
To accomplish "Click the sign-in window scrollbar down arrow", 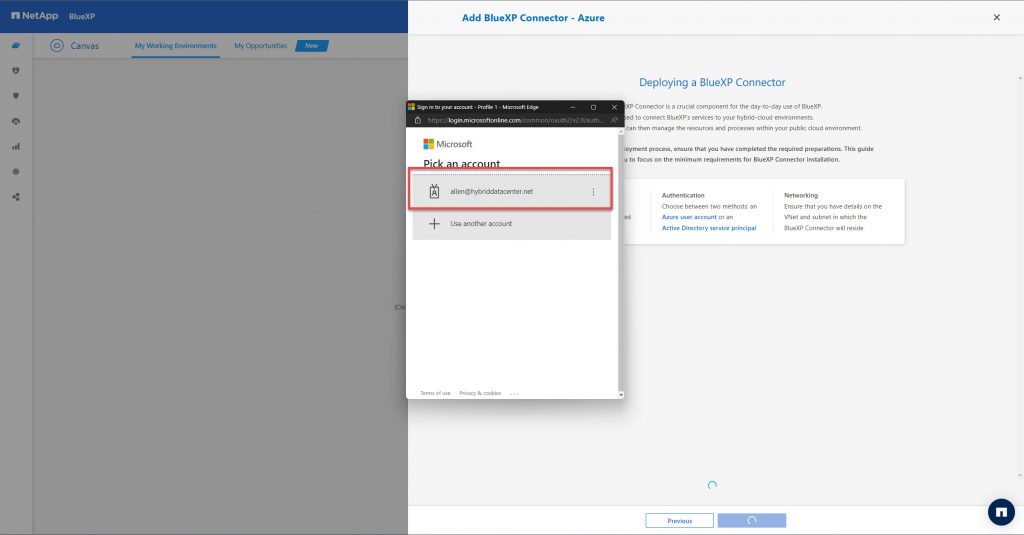I will tap(621, 395).
